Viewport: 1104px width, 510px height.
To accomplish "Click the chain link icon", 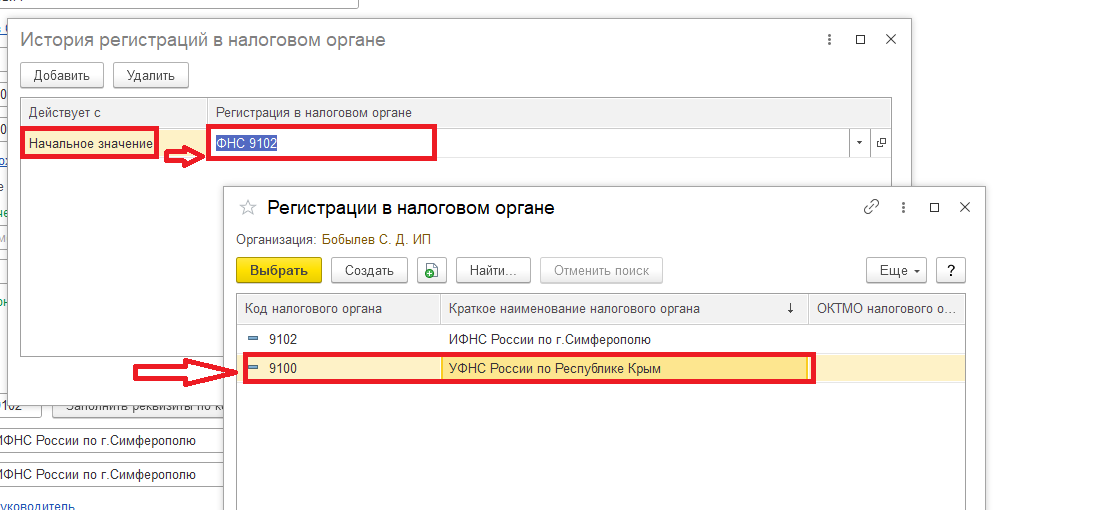I will (871, 207).
